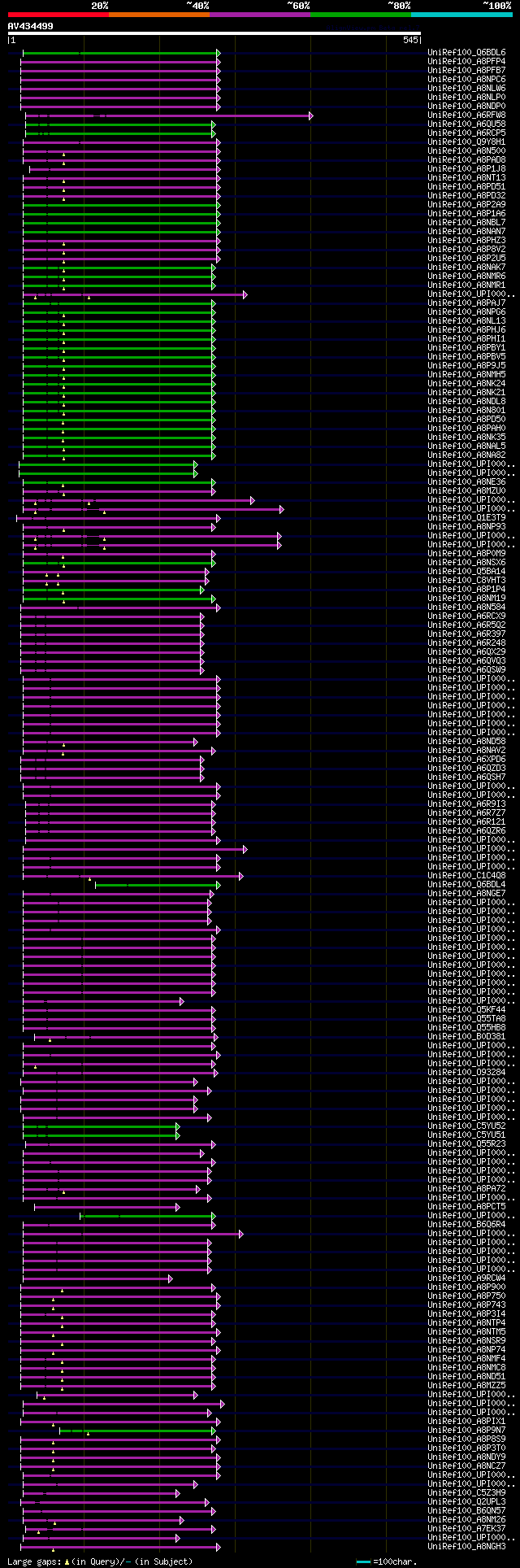The width and height of the screenshot is (520, 1568).
Task: Select hit UniRef100_A8P1P4
Action: point(466,589)
